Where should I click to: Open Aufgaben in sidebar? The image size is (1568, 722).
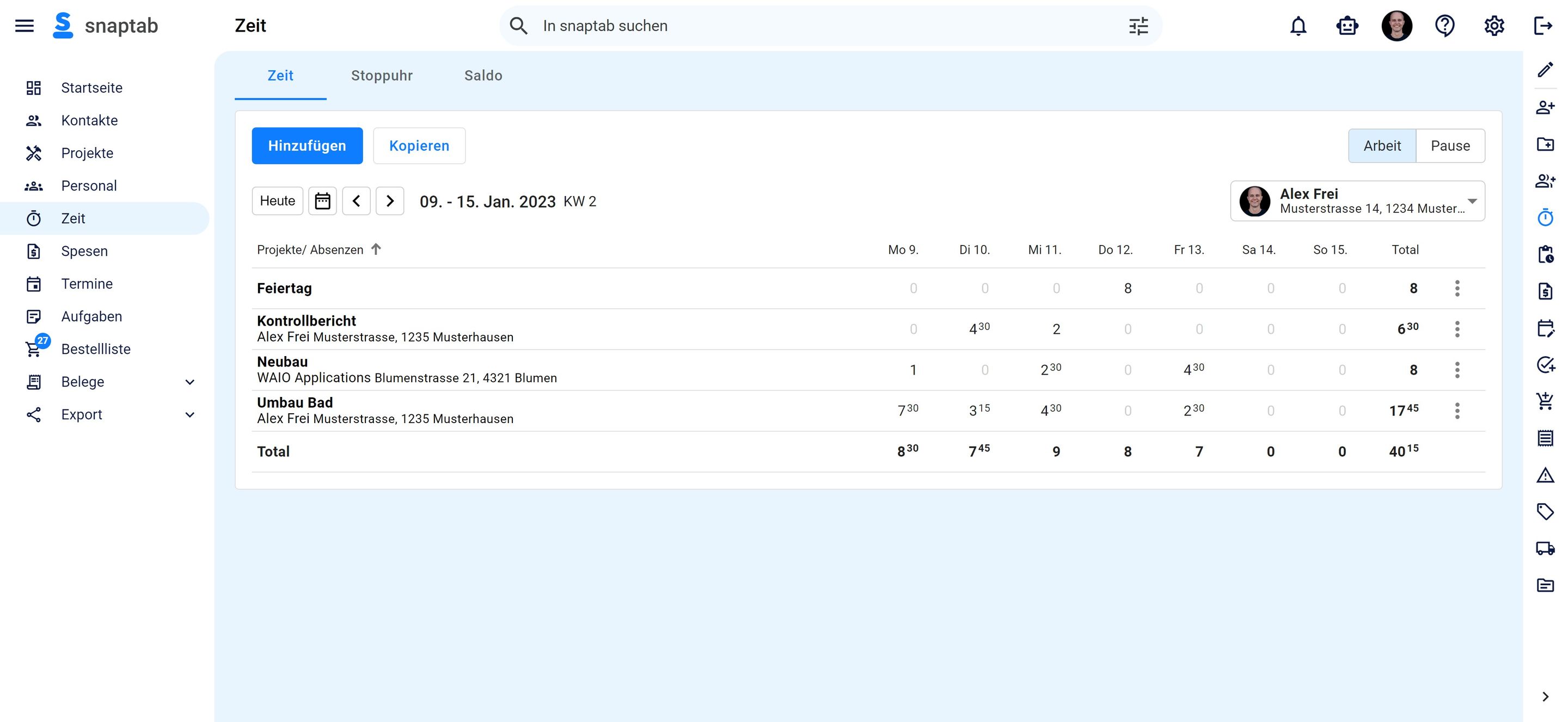(104, 316)
